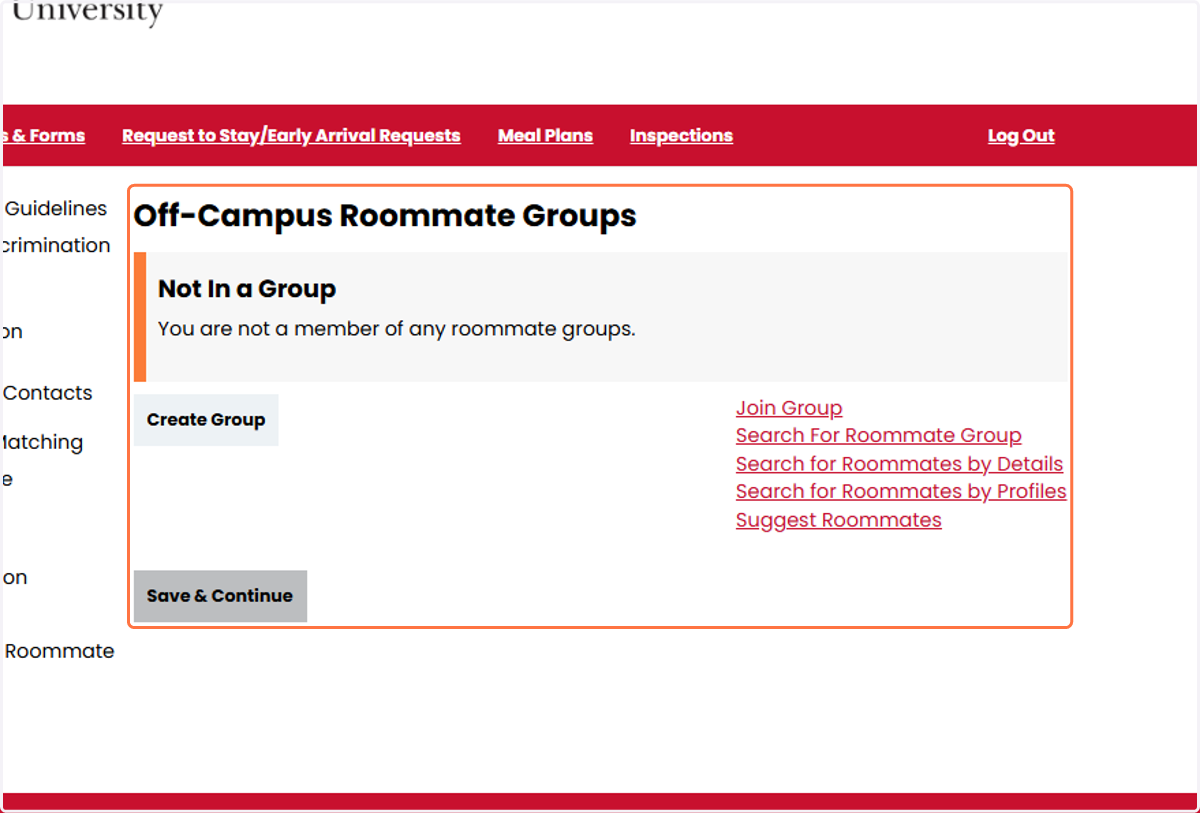The height and width of the screenshot is (813, 1200).
Task: Select the sidebar item ending in 'crimination'
Action: [x=57, y=245]
